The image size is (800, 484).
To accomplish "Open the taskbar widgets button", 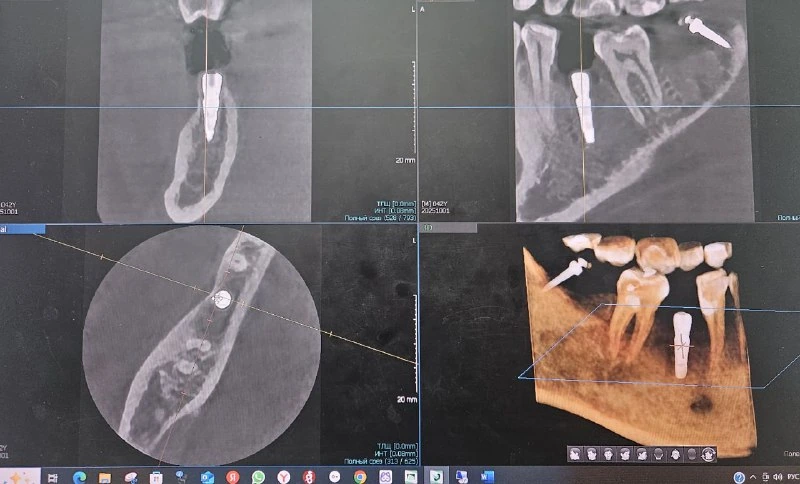I will point(20,476).
